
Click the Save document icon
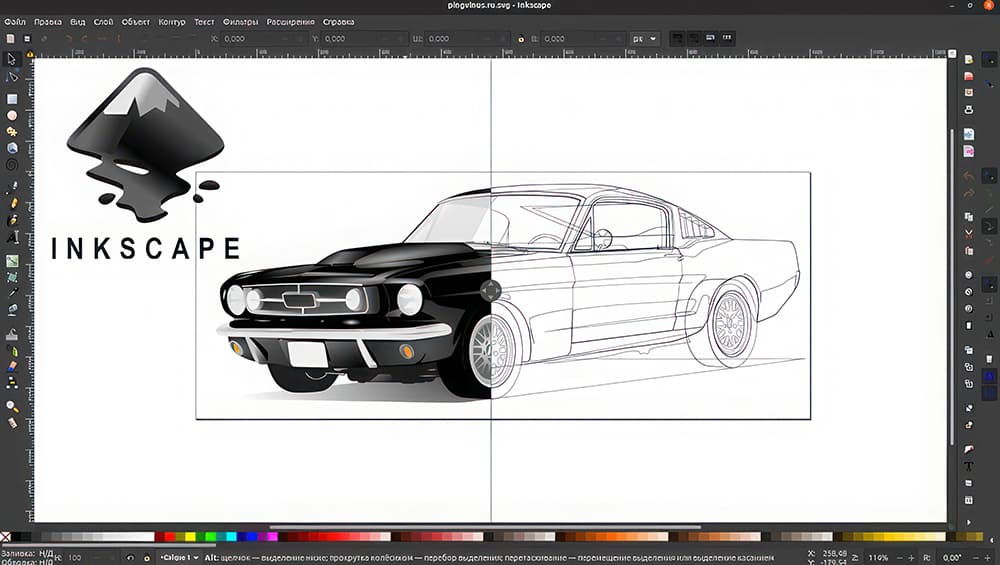pyautogui.click(x=969, y=92)
